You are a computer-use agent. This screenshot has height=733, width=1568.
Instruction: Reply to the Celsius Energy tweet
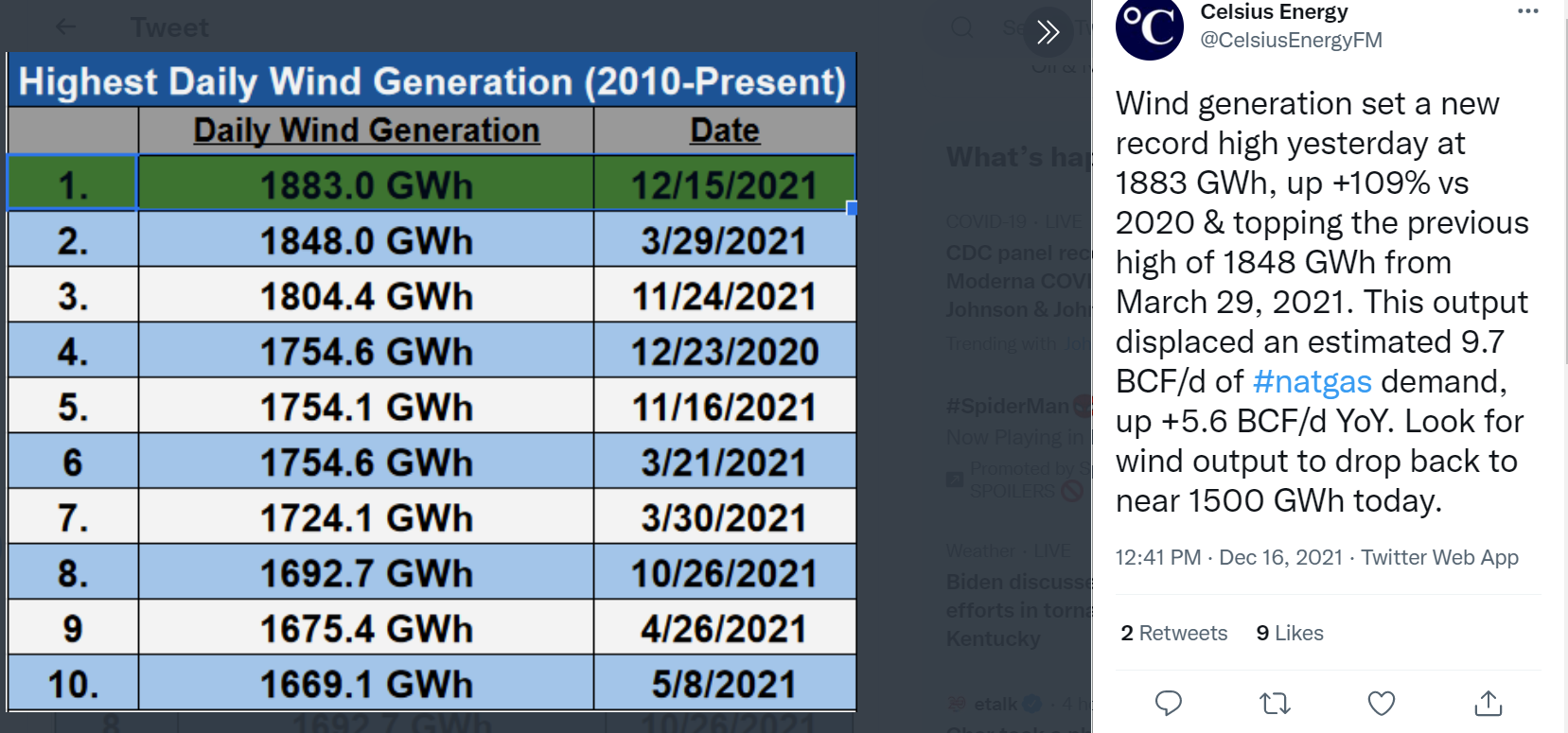[x=1169, y=703]
